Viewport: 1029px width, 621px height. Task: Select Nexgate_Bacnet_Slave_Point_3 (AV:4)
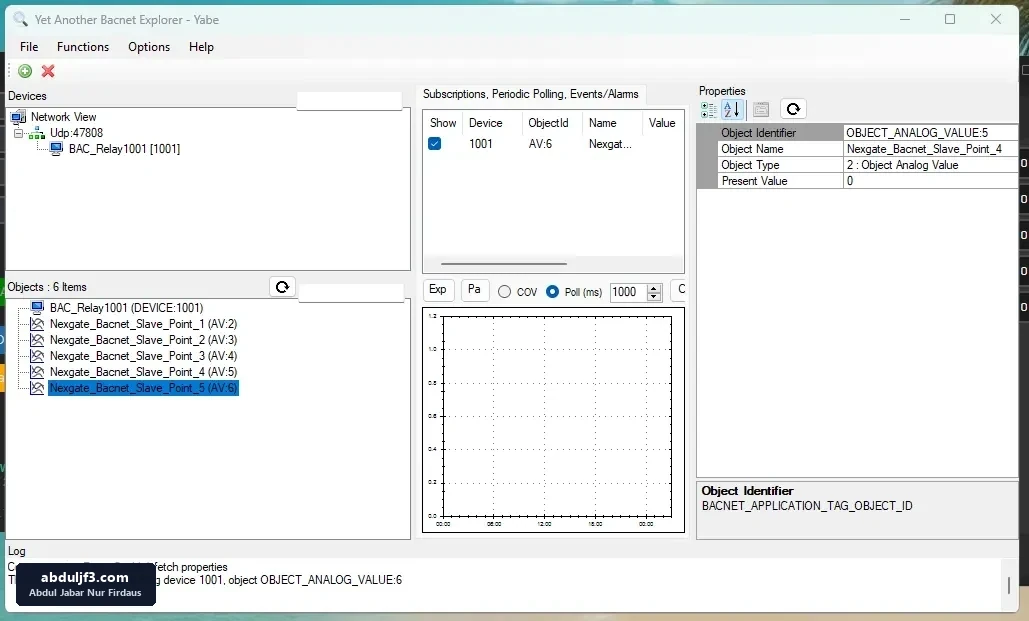click(143, 356)
